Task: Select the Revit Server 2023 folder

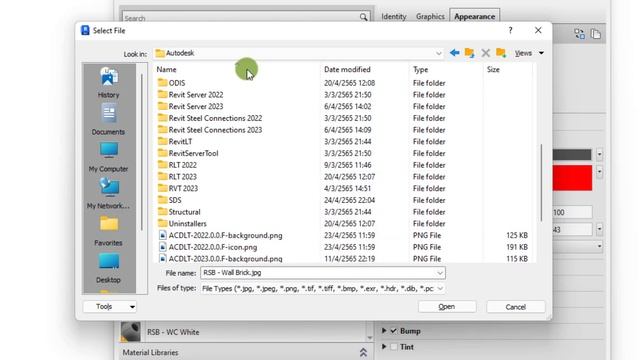Action: pyautogui.click(x=191, y=107)
